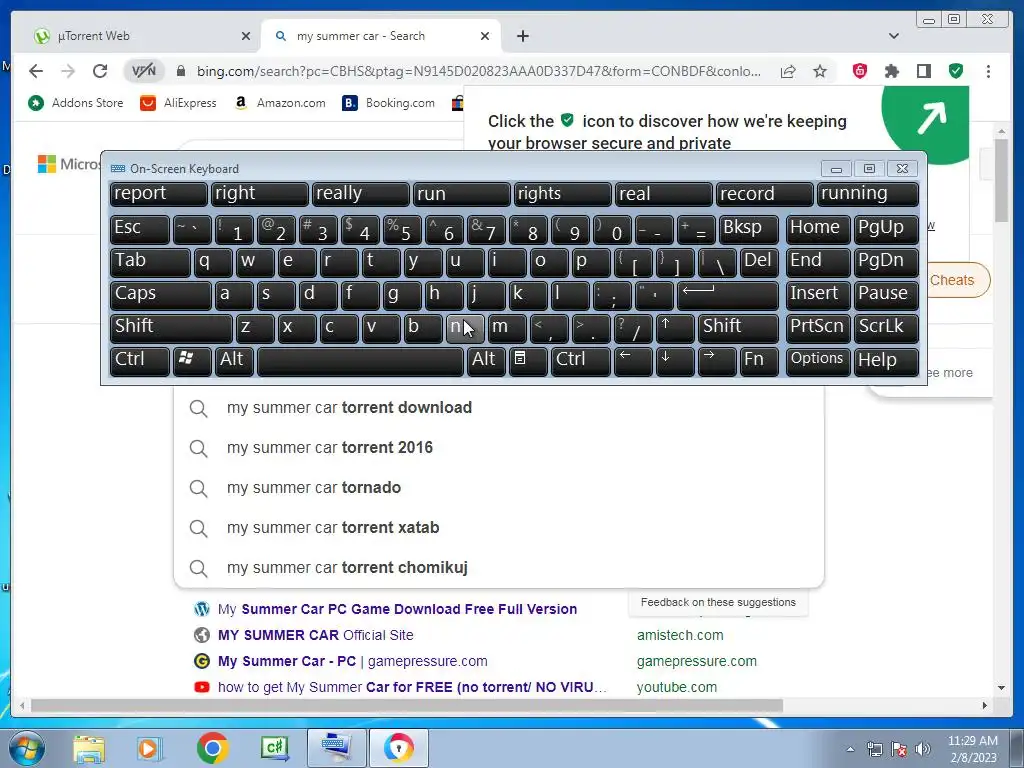Click the Bksp key on On-Screen Keyboard
The height and width of the screenshot is (768, 1024).
click(x=749, y=229)
